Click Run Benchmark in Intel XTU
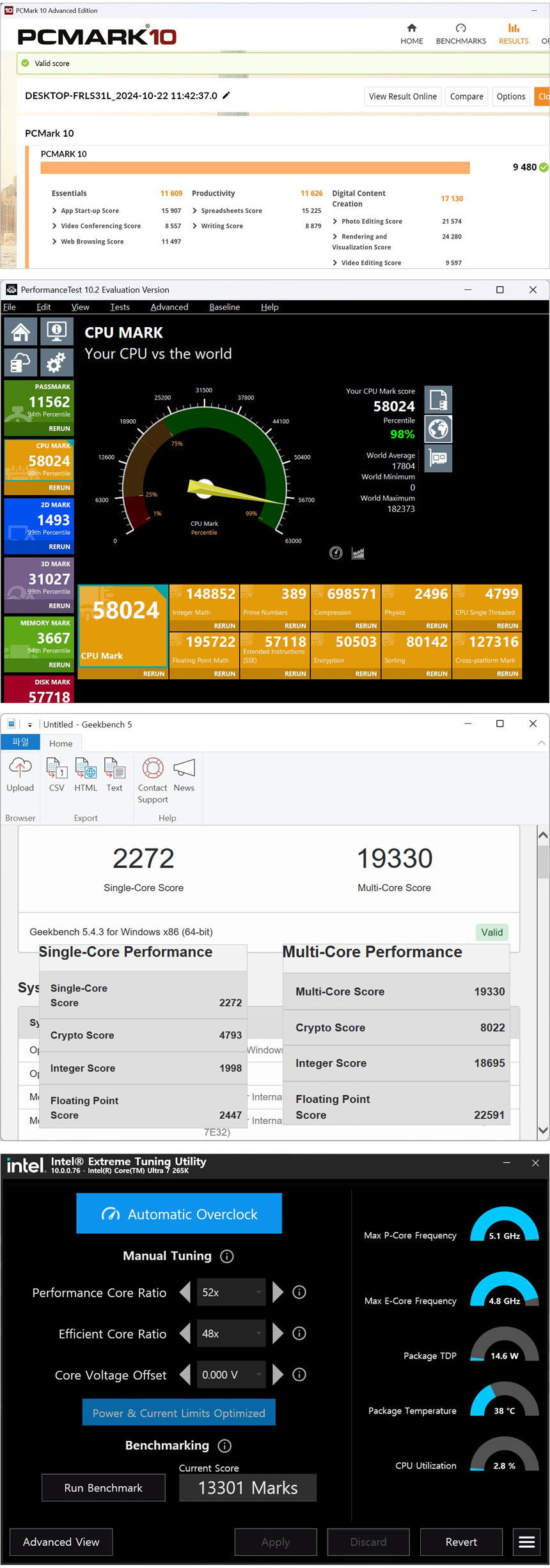The height and width of the screenshot is (1568, 550). pos(104,1487)
